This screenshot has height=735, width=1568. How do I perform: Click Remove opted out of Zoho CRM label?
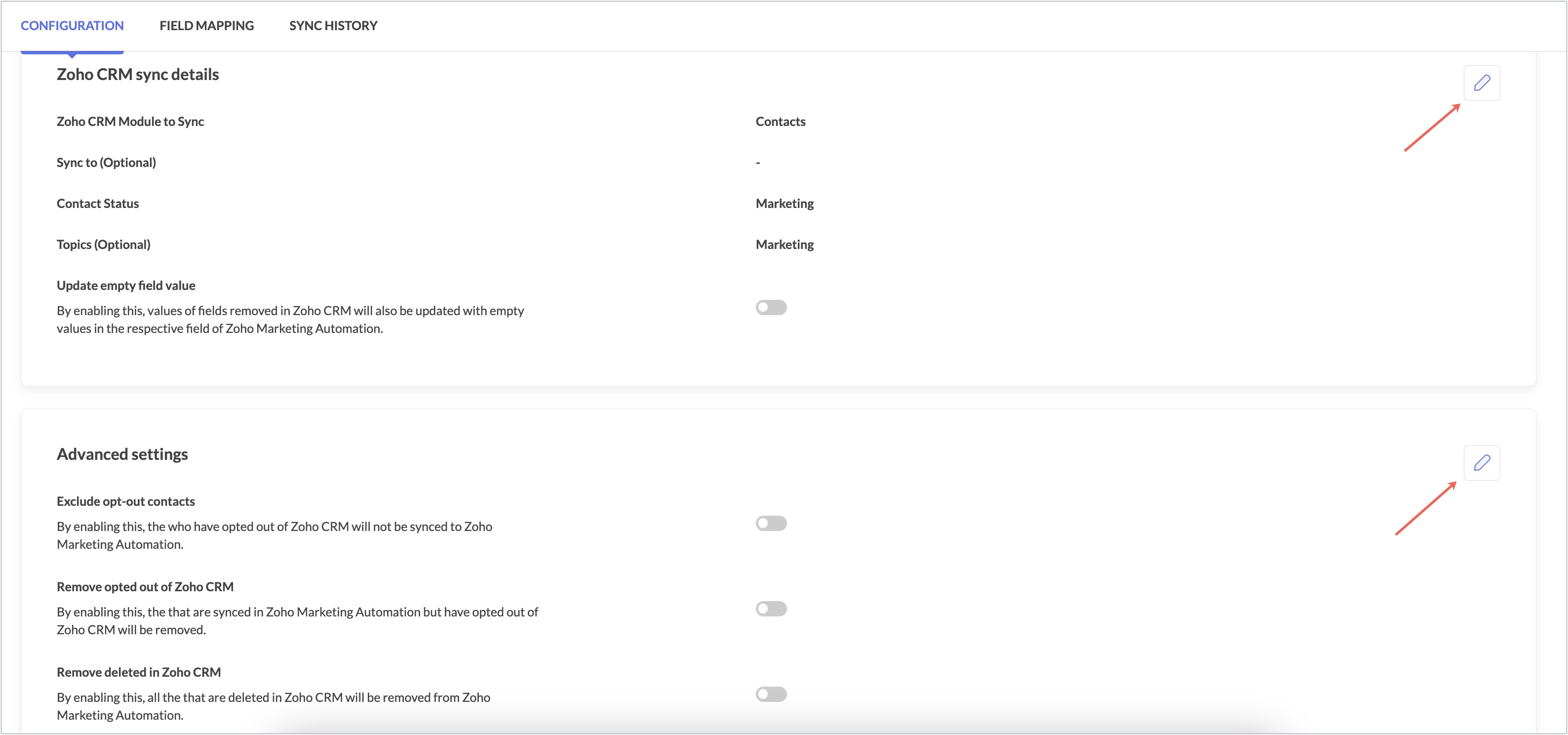145,587
